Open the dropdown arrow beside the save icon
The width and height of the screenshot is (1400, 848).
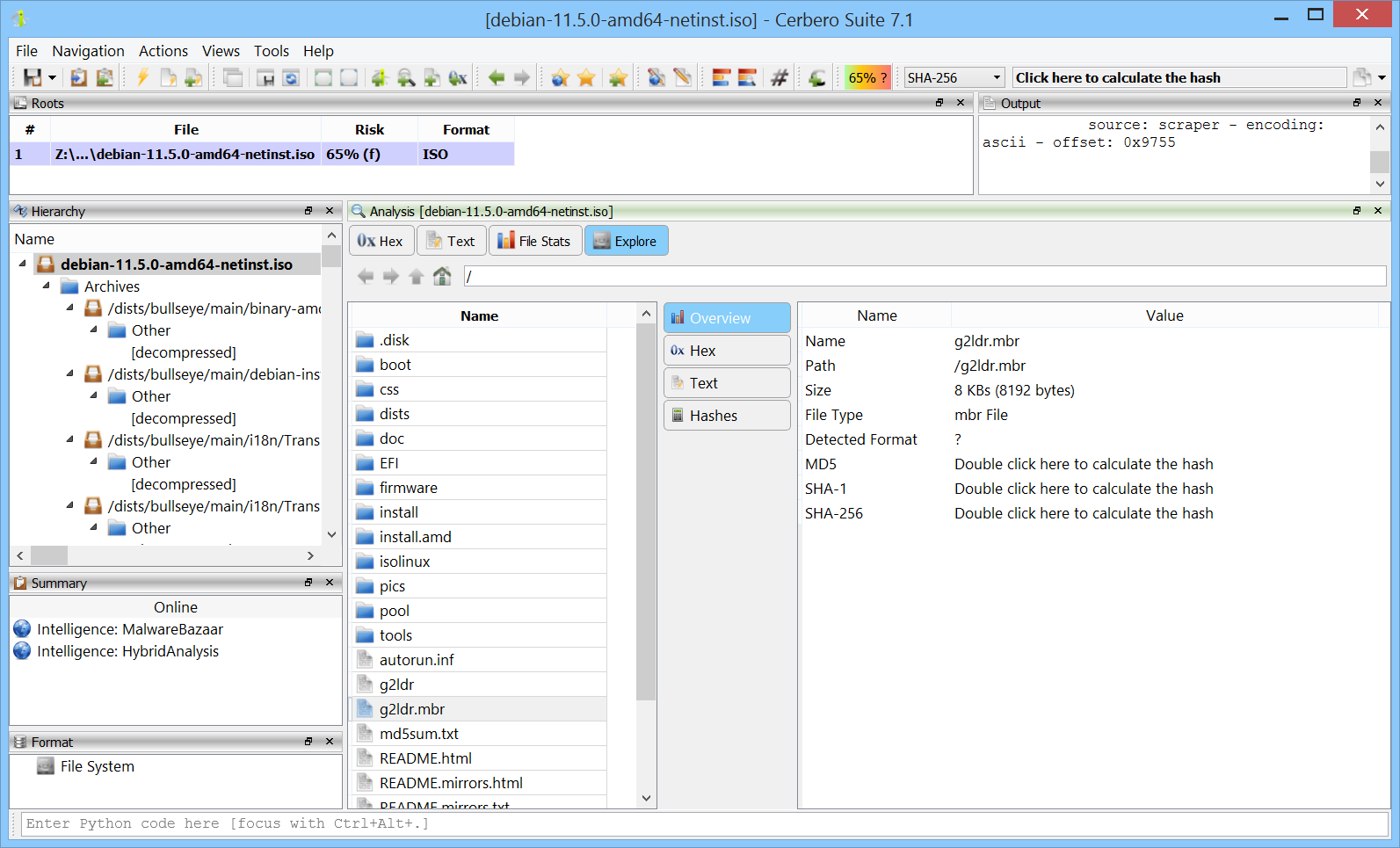53,77
